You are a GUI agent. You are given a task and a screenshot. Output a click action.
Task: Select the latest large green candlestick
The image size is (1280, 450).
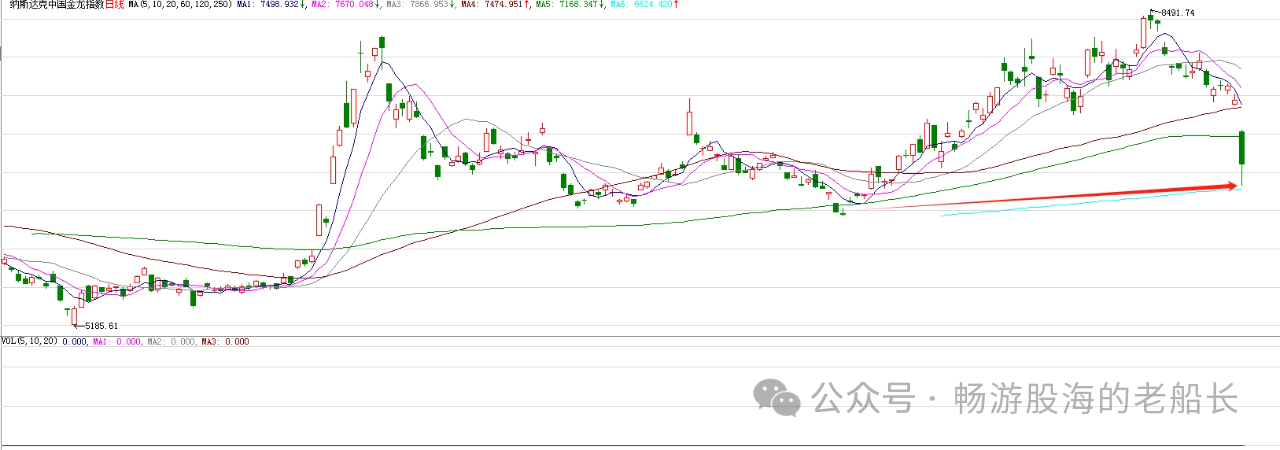tap(1242, 148)
